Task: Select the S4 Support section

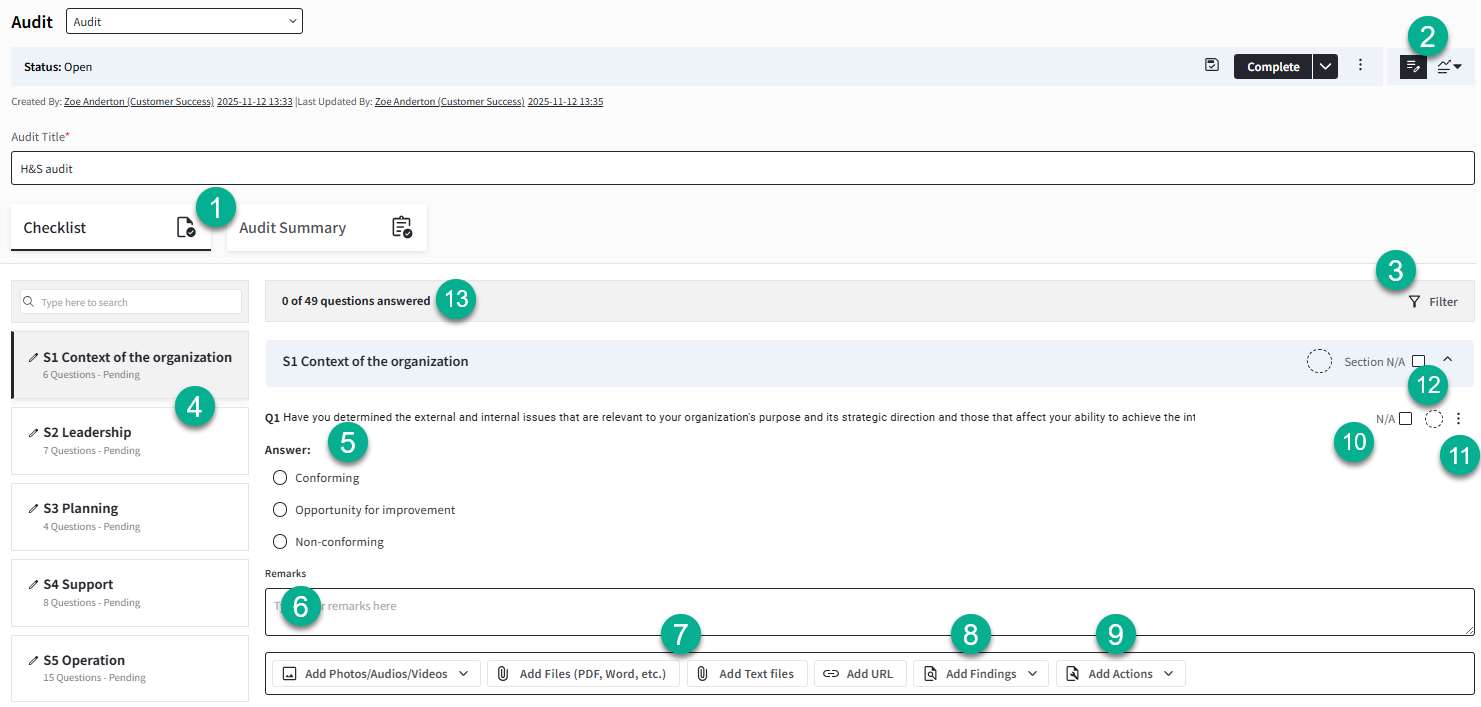Action: pyautogui.click(x=130, y=593)
